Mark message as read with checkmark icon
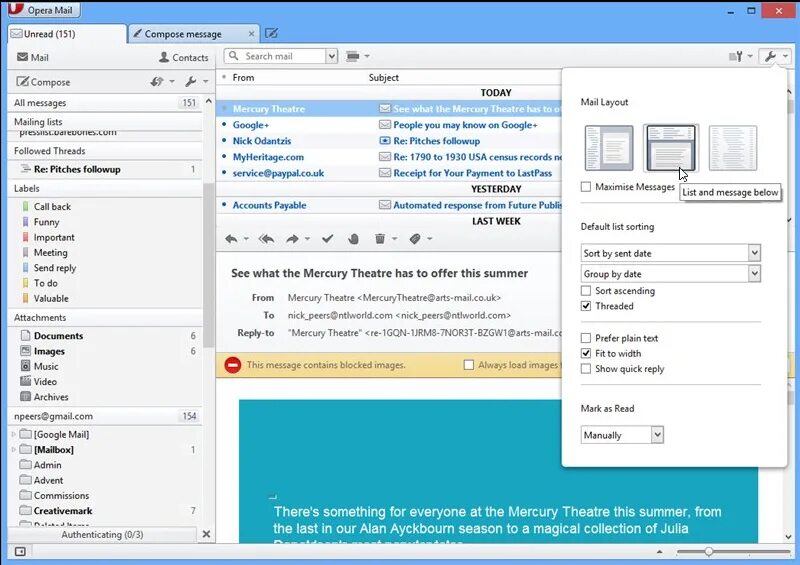 (x=328, y=238)
